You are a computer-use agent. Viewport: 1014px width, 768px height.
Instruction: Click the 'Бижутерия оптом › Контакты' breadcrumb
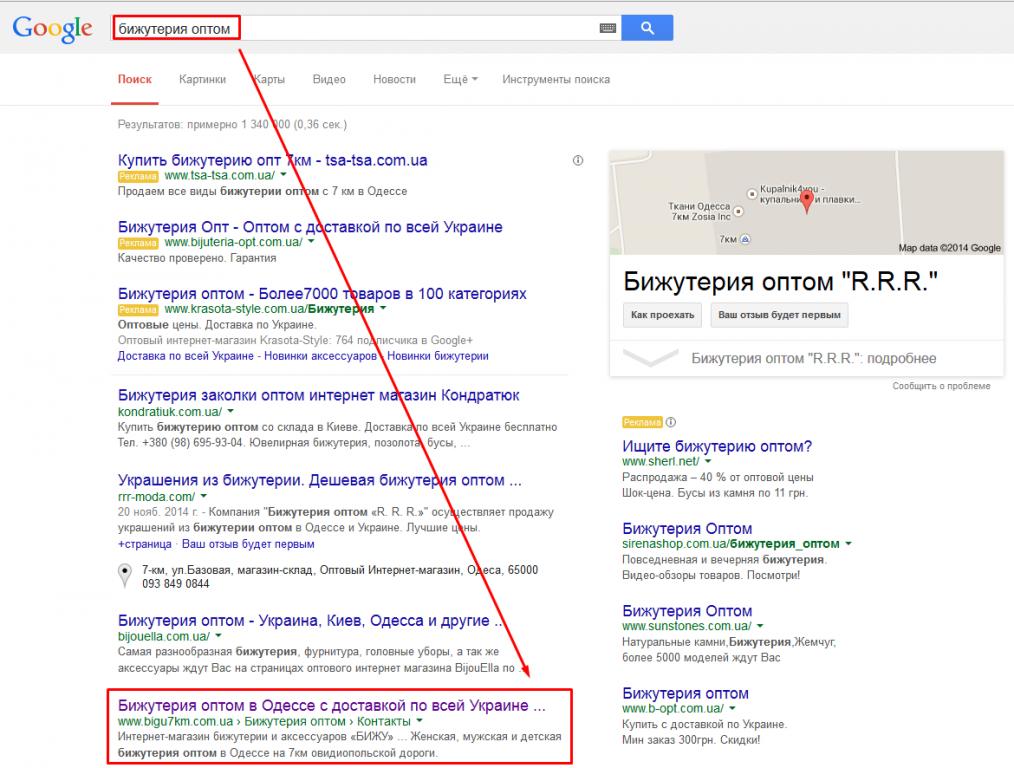coord(327,721)
